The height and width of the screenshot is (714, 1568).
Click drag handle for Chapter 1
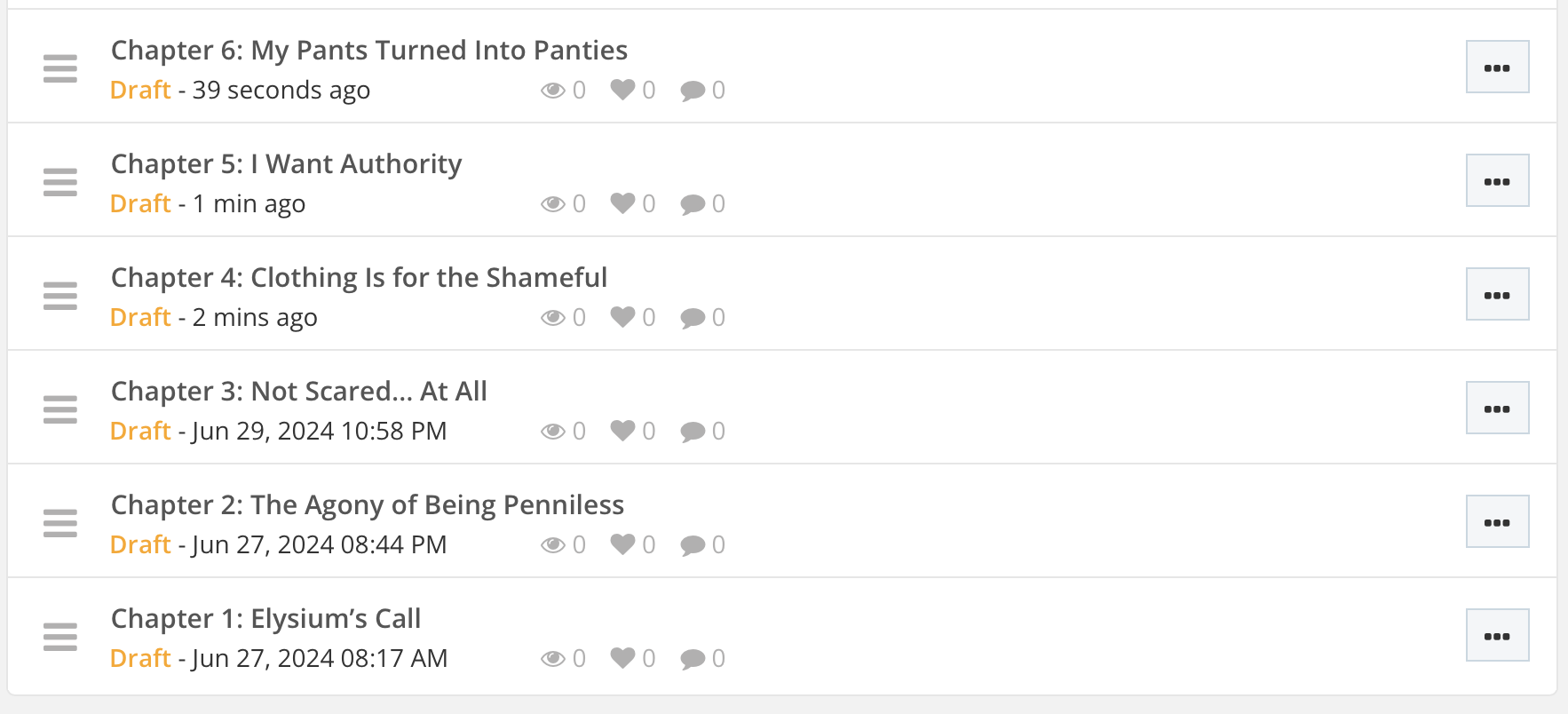click(60, 637)
